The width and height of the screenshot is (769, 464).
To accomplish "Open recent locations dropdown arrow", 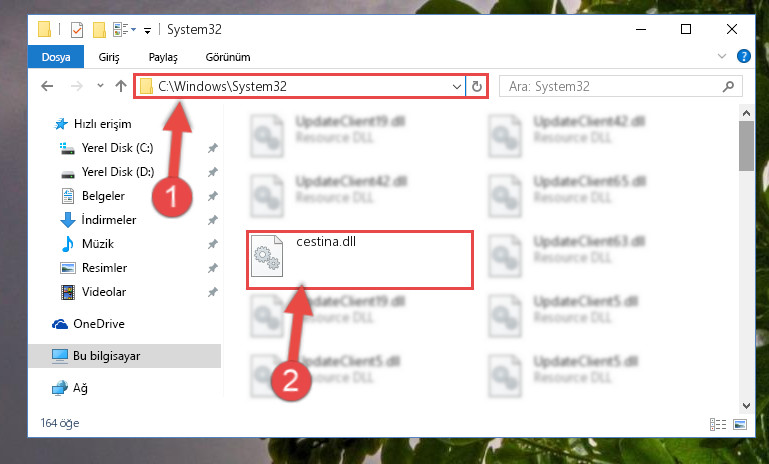I will [100, 86].
